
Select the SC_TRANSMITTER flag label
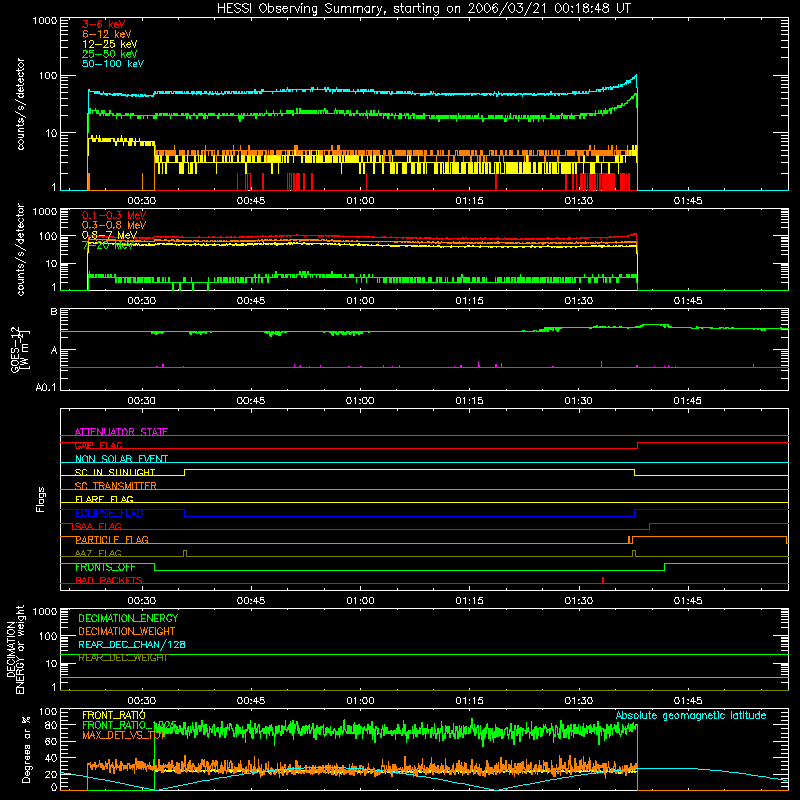tap(115, 486)
